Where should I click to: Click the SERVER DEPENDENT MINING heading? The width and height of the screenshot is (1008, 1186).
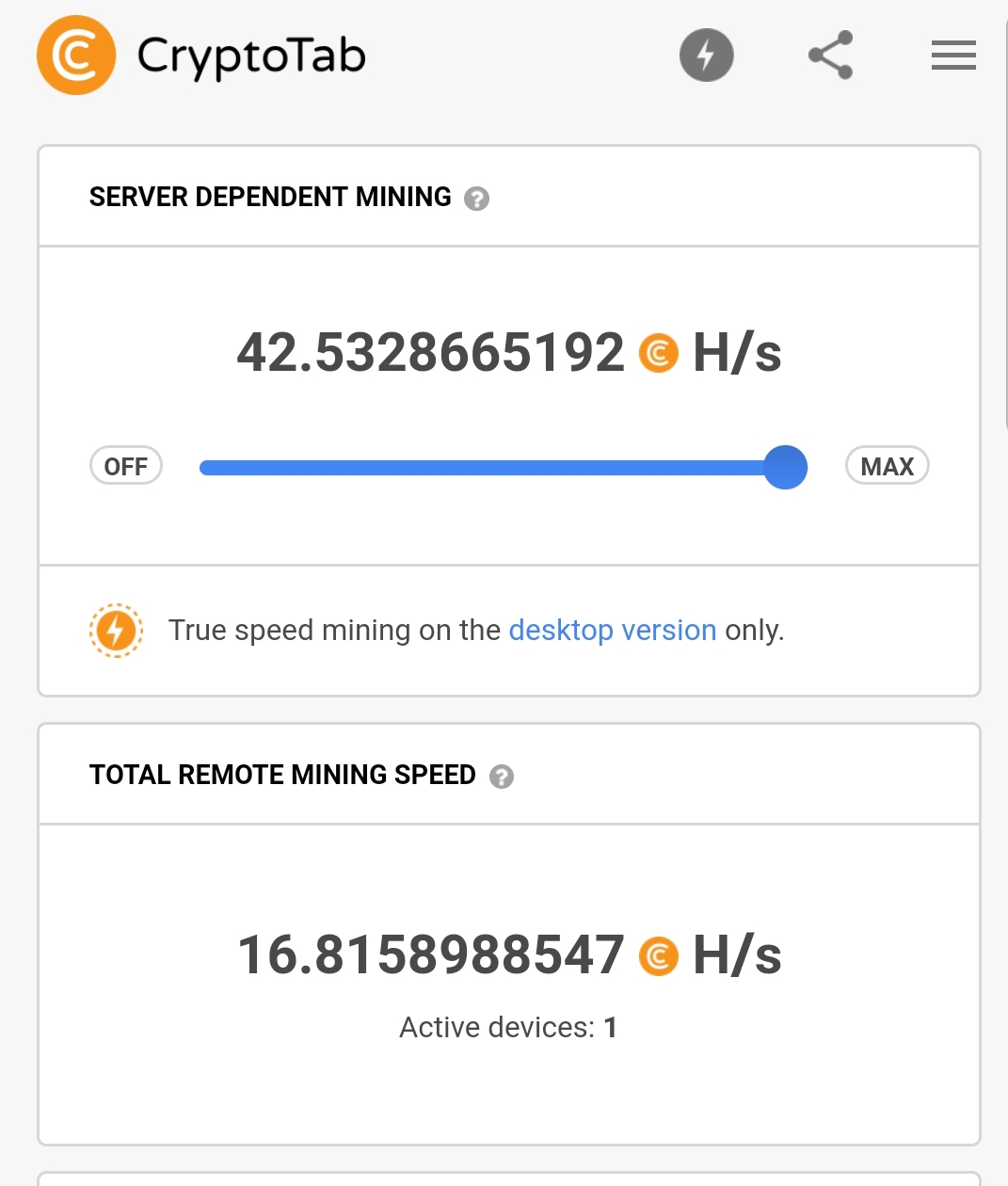click(270, 197)
